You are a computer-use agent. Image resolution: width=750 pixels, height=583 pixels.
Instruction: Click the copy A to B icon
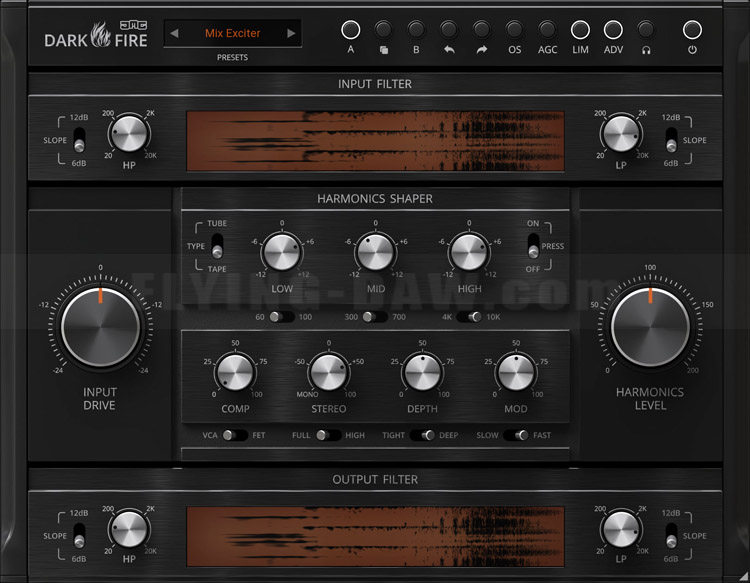pyautogui.click(x=383, y=30)
